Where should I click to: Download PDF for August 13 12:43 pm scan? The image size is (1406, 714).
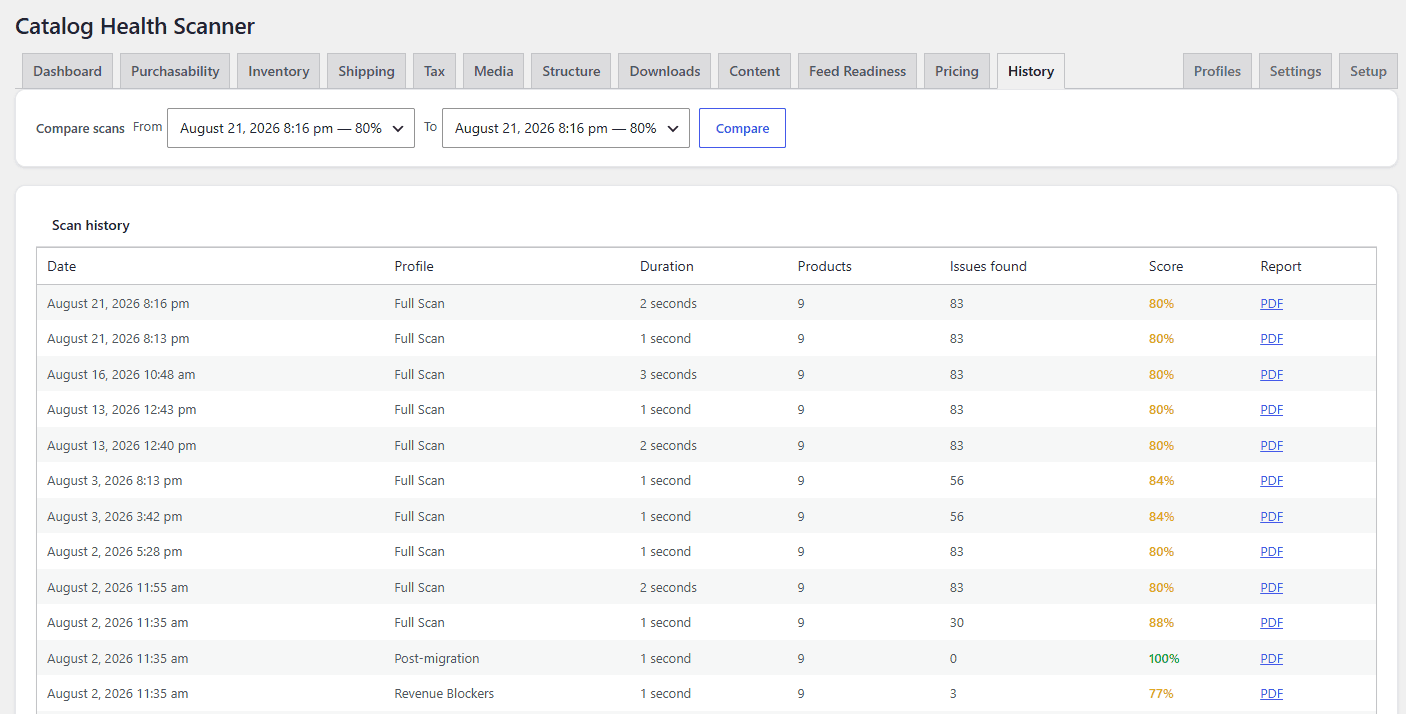(1271, 410)
